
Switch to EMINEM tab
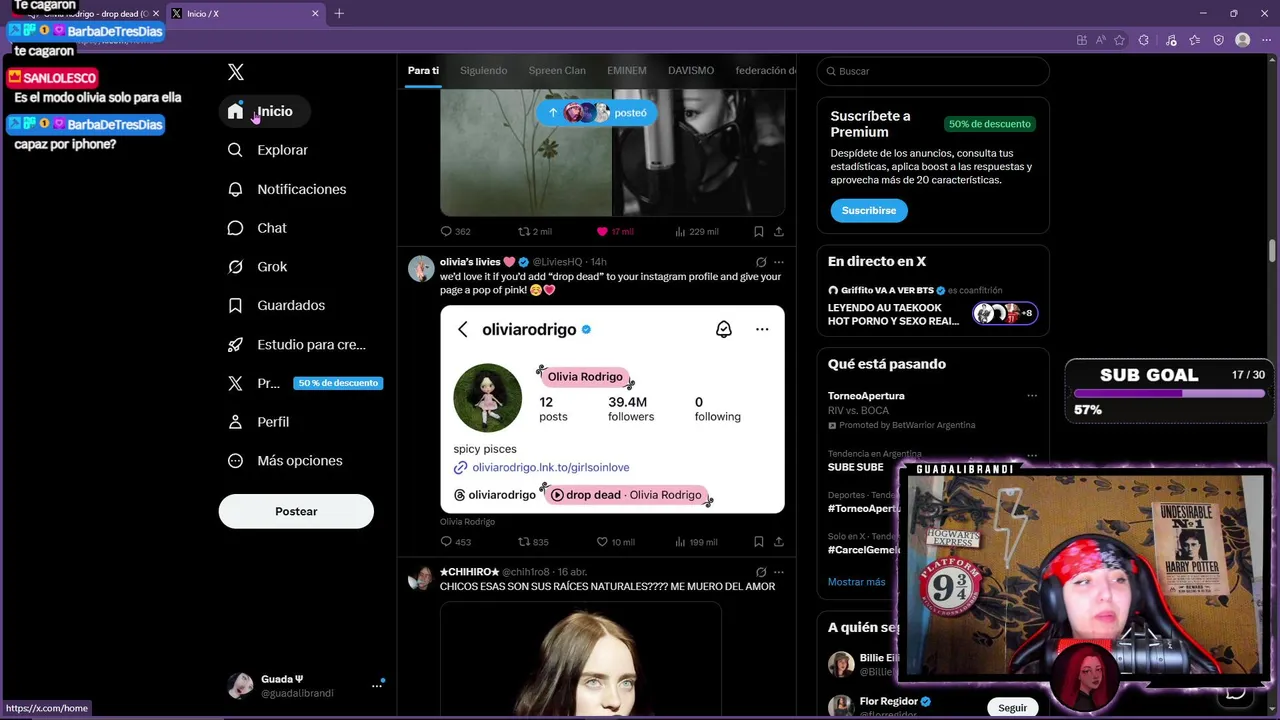tap(627, 71)
